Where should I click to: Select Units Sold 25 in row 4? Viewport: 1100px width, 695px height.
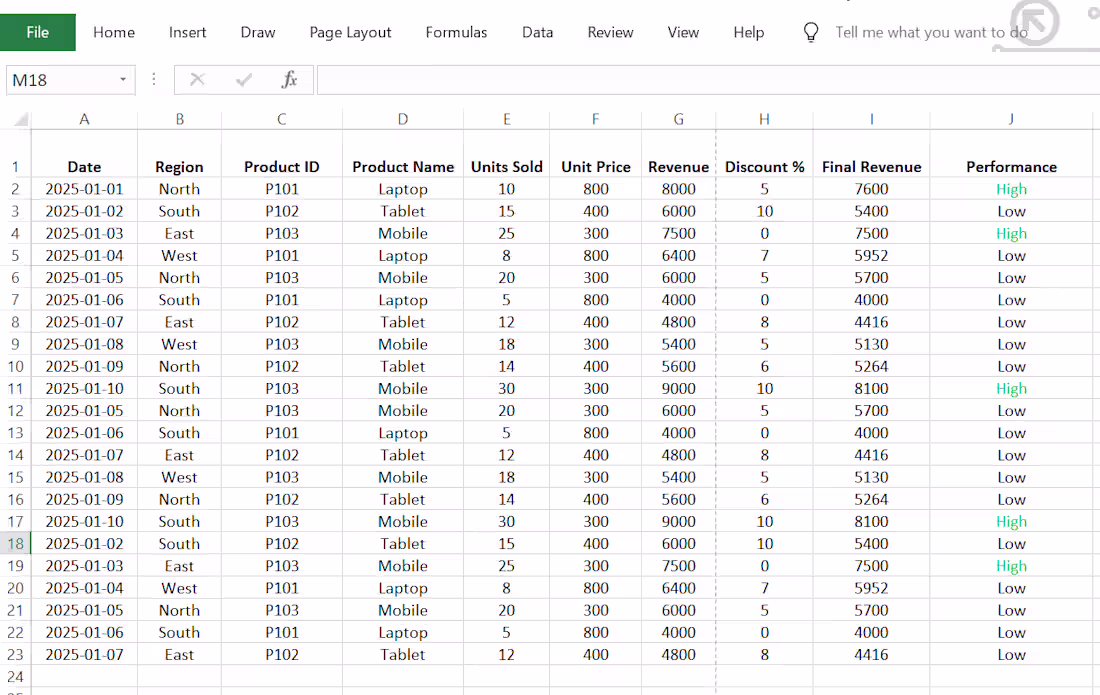pyautogui.click(x=507, y=234)
